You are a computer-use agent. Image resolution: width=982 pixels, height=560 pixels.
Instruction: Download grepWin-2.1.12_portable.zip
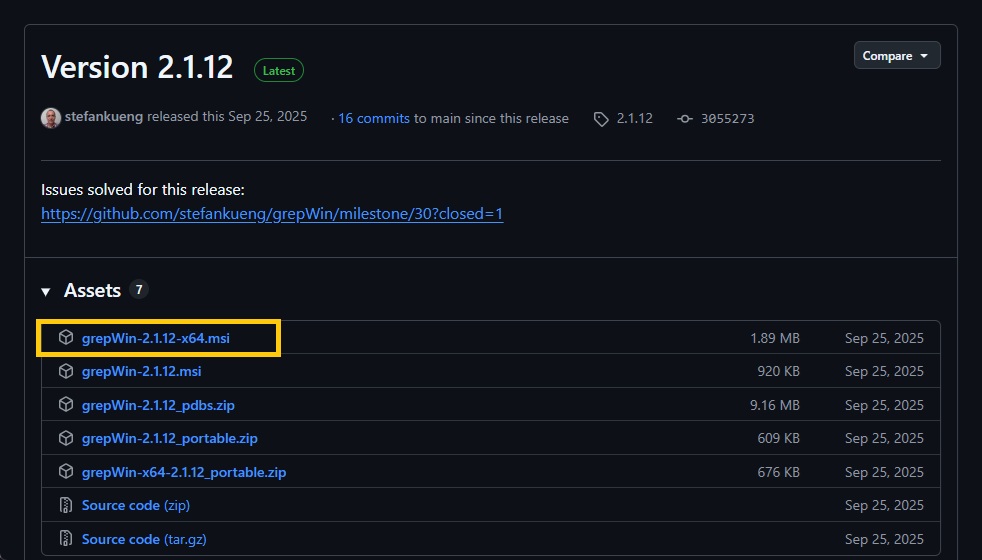pos(169,438)
